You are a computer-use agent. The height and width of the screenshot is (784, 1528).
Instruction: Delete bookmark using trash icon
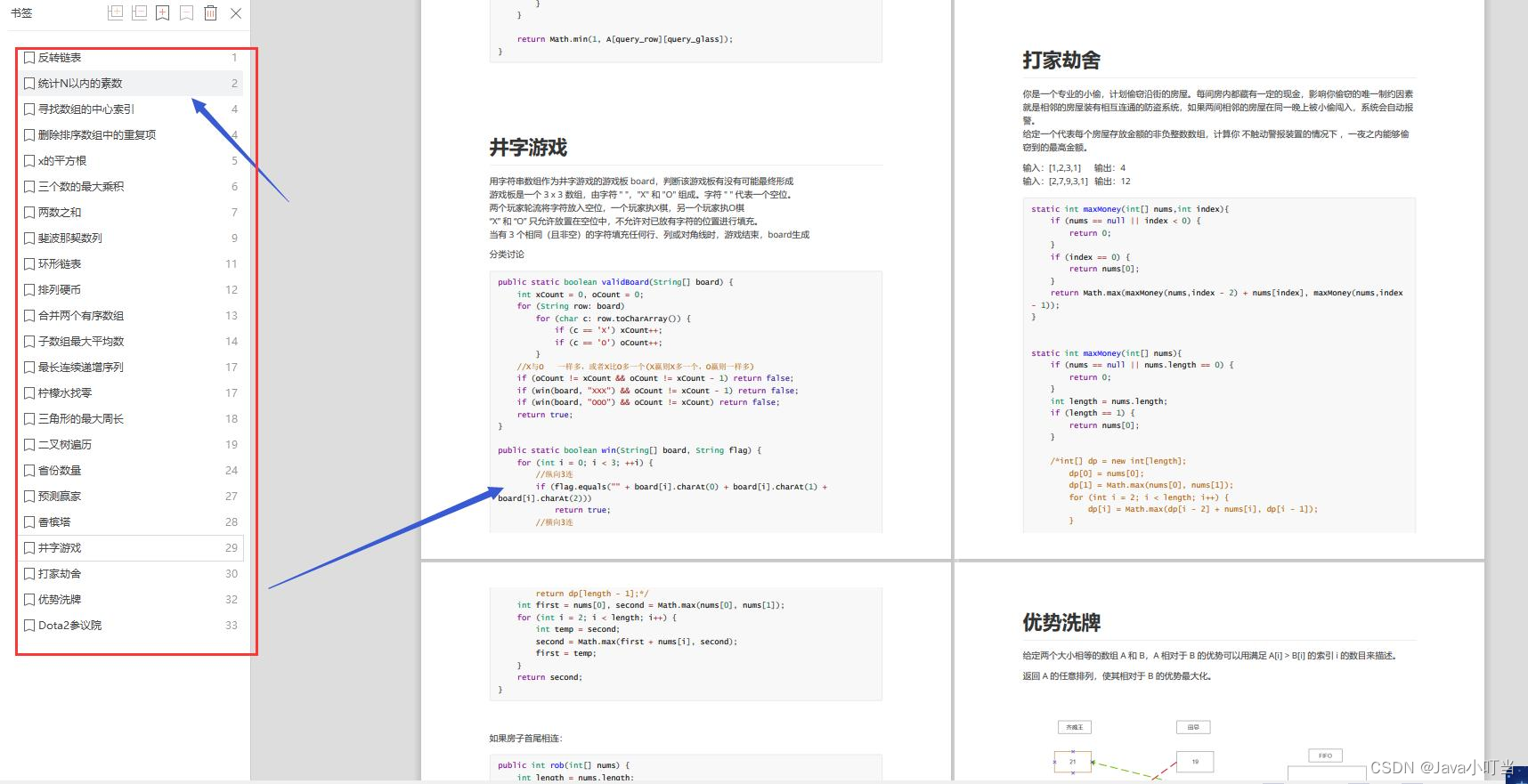[x=210, y=12]
